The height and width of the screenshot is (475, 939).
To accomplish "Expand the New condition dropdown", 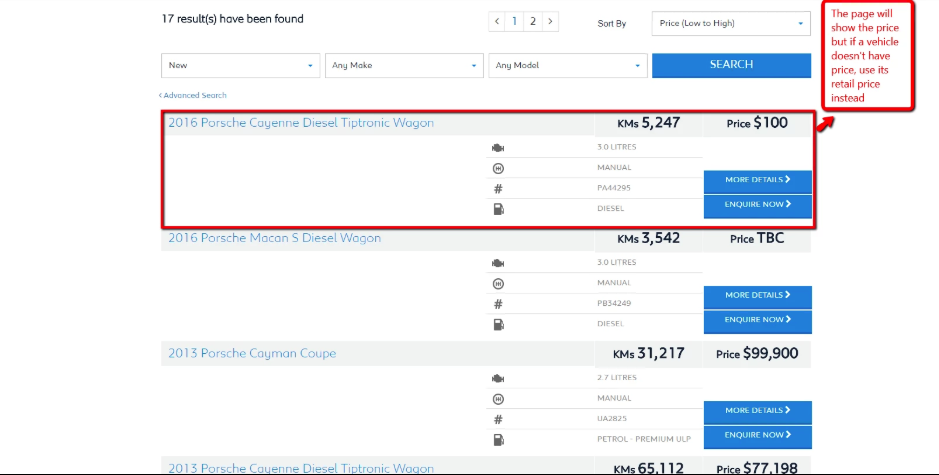I will [240, 65].
